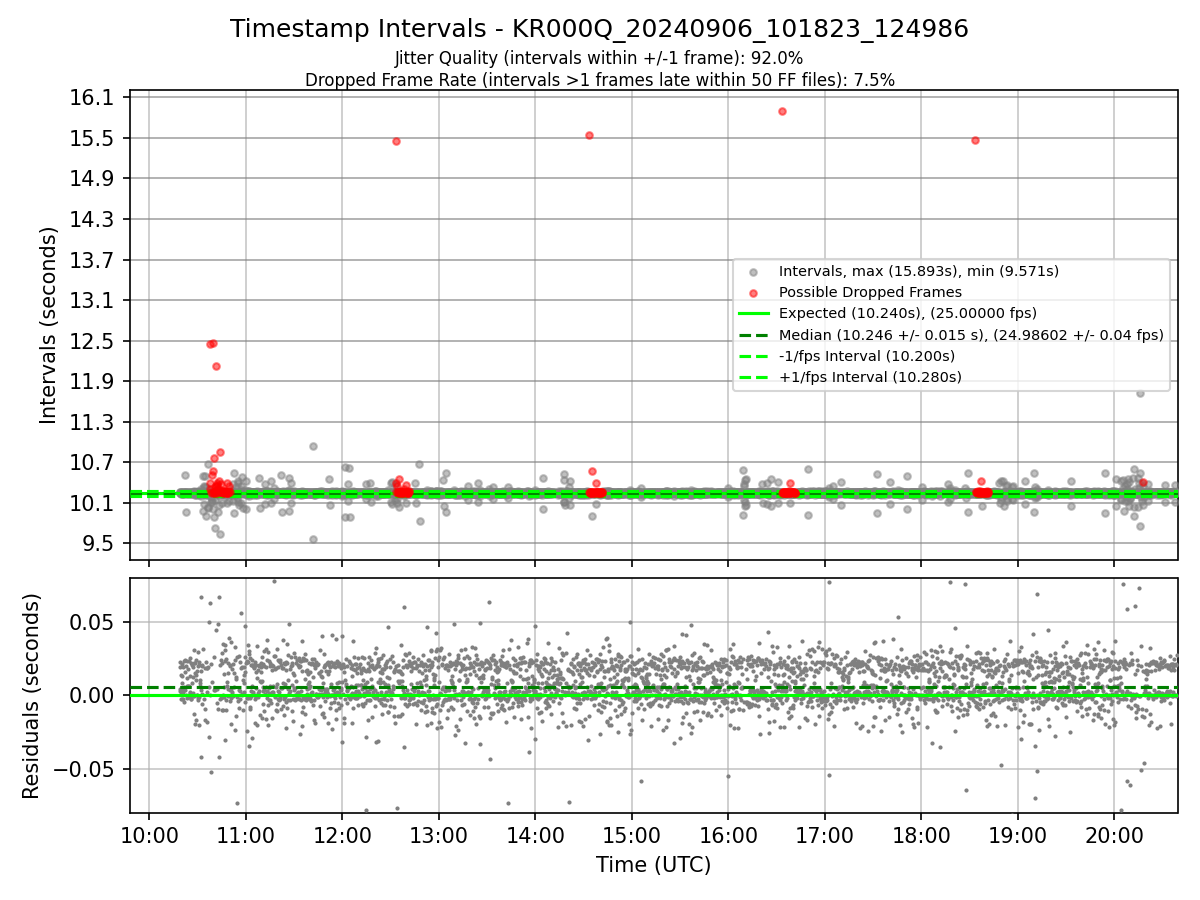Click the 'Intervals, max (15.893s), min (9.571s)' legend entry

coord(918,271)
